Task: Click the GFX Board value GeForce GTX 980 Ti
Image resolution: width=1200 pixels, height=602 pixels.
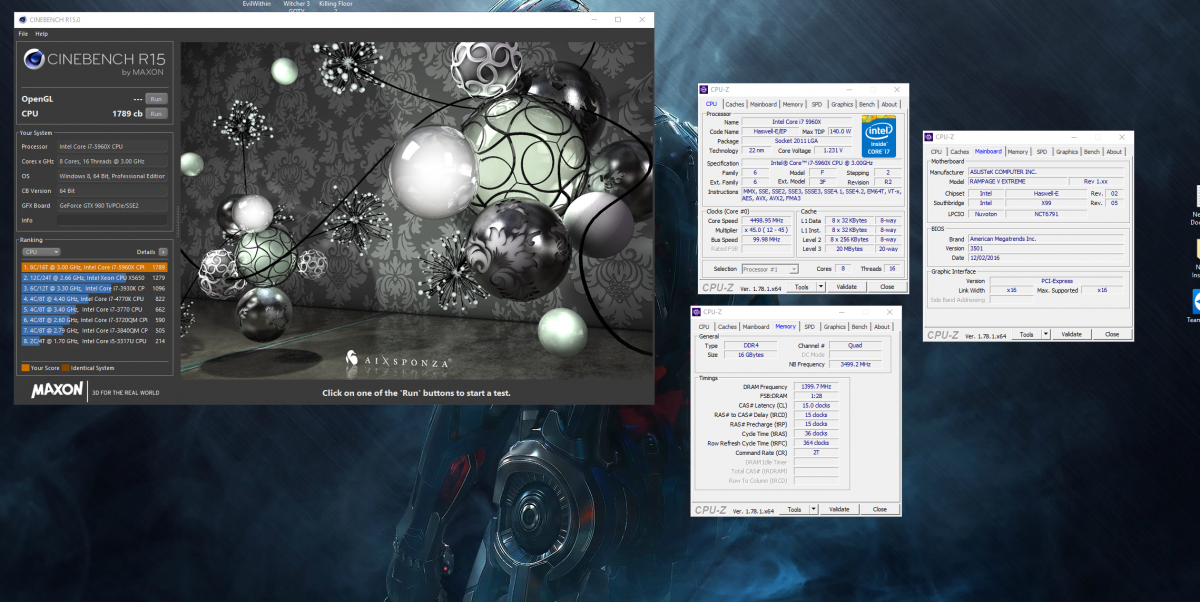Action: (x=111, y=205)
